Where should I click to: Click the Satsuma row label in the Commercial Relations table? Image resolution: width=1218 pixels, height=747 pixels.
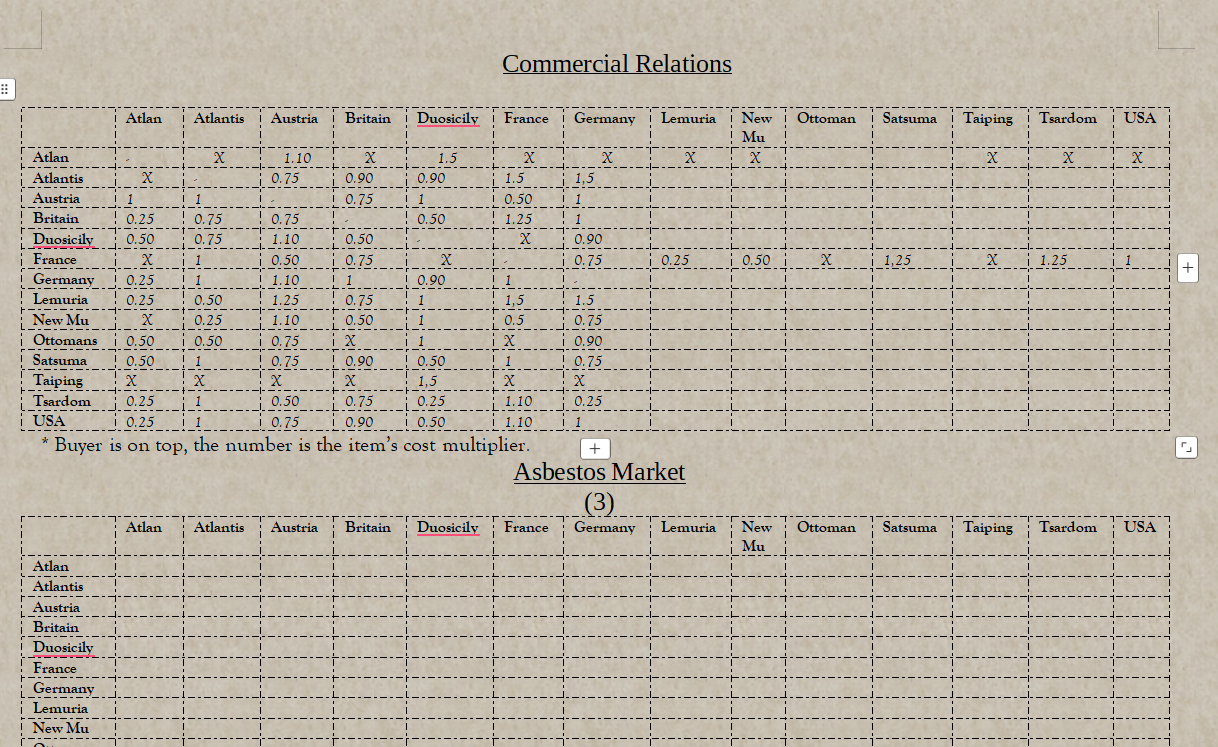point(60,360)
